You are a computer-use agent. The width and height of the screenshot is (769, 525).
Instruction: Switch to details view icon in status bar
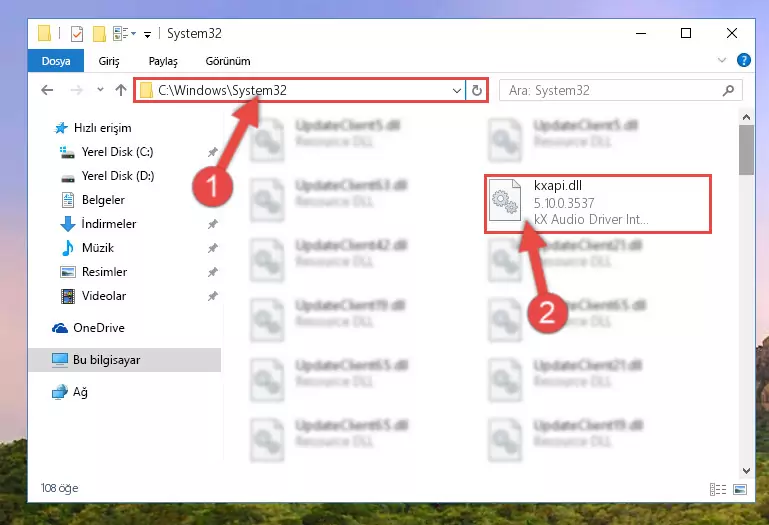tap(718, 489)
